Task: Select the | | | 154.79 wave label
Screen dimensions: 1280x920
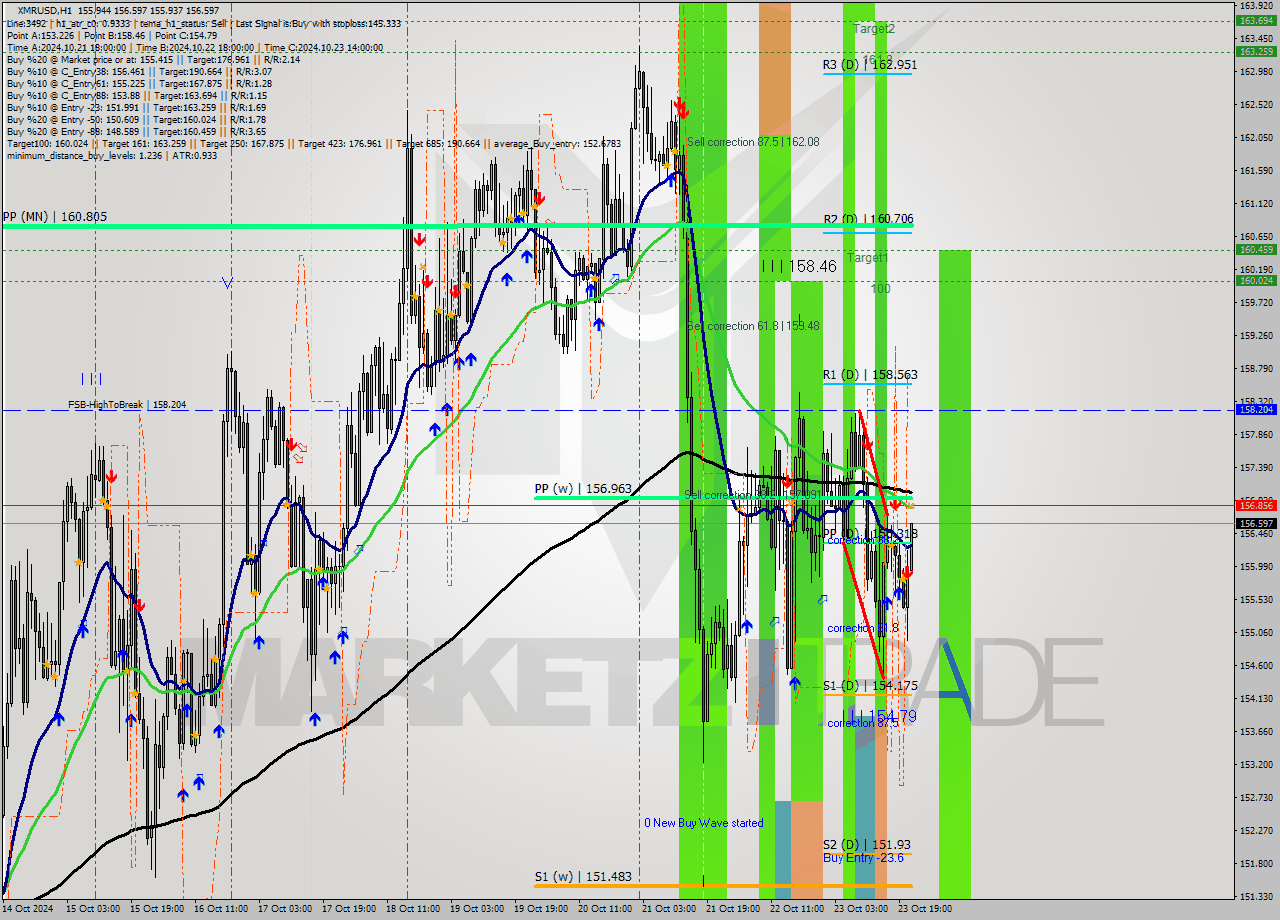Action: (x=881, y=716)
